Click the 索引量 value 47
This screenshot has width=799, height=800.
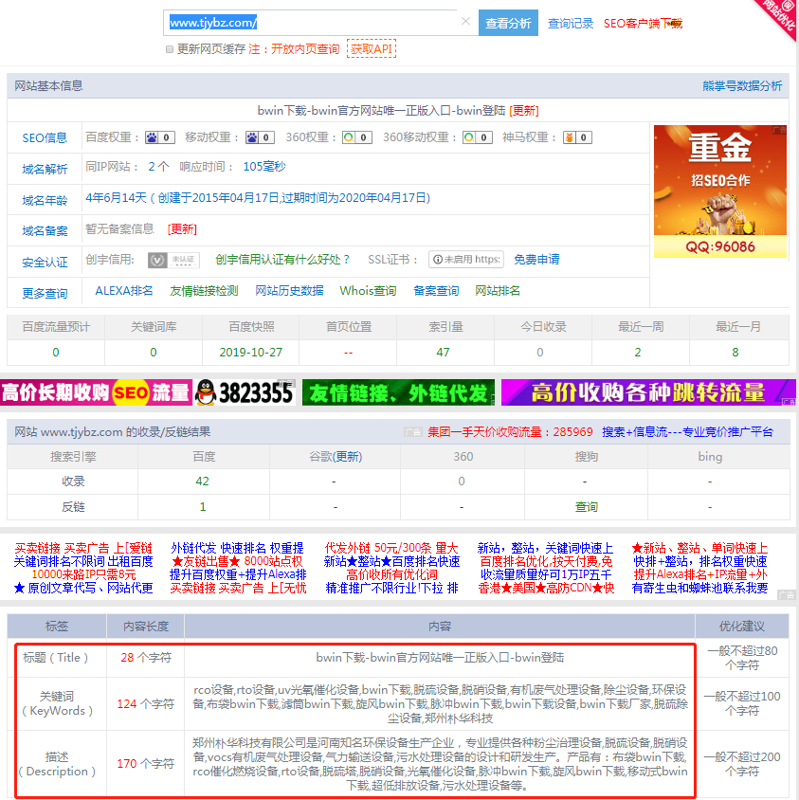pos(443,353)
